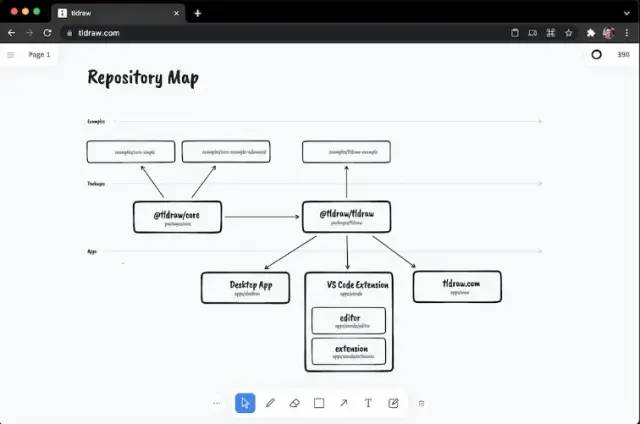640x424 pixels.
Task: Select the Eraser tool
Action: click(x=294, y=403)
